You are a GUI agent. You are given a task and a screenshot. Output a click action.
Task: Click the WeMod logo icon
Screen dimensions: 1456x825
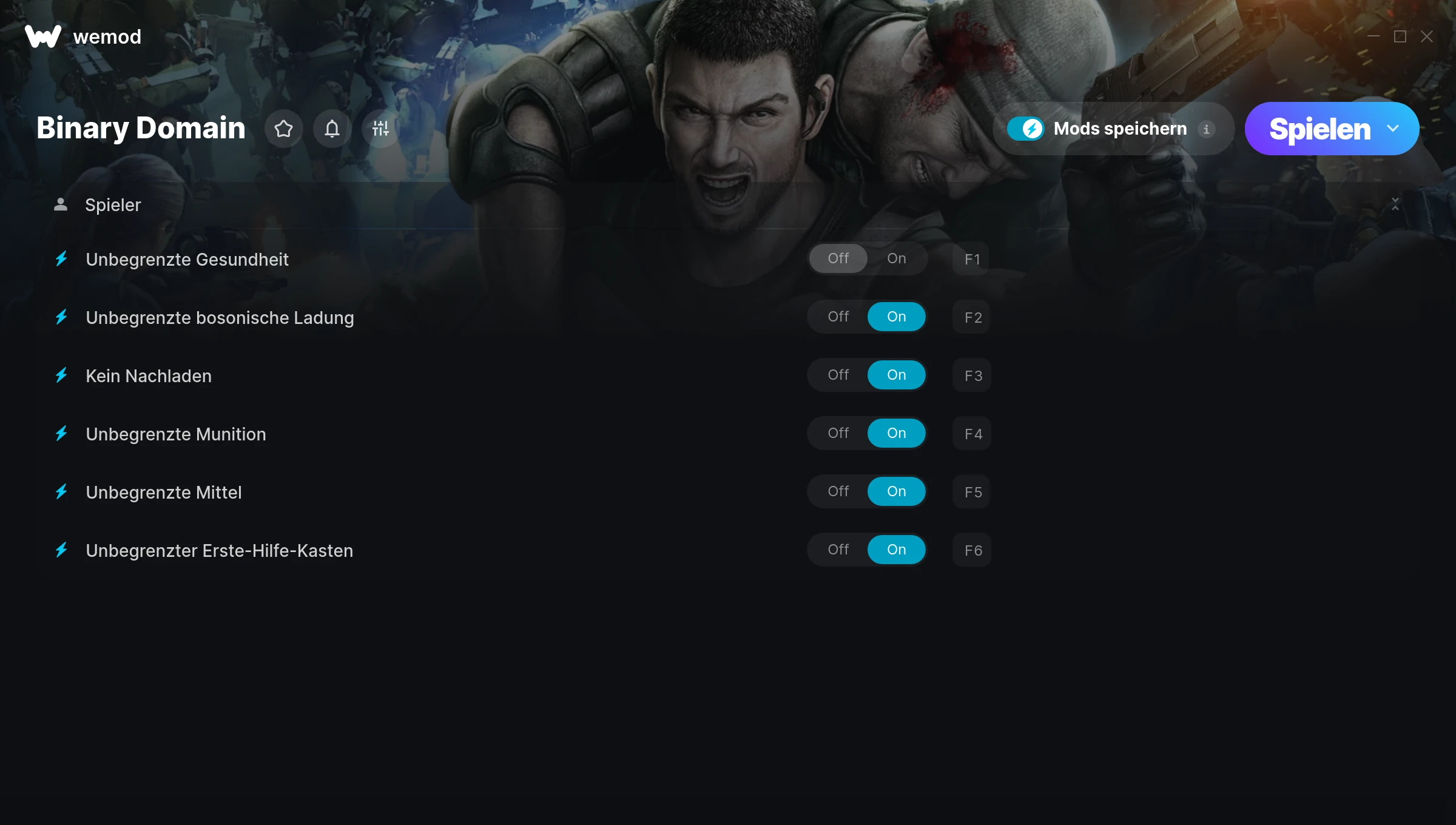pos(43,36)
